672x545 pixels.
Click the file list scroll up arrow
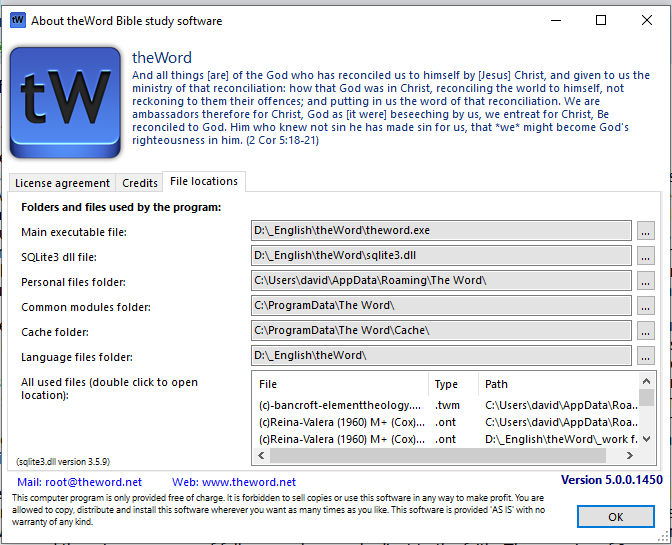(647, 381)
